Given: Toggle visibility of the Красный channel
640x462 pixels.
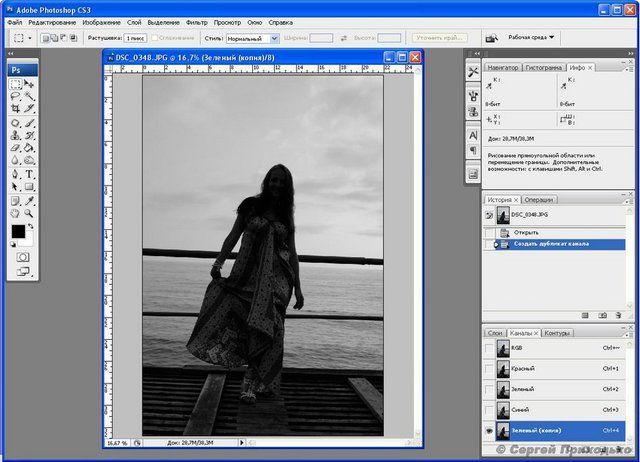Looking at the screenshot, I should pos(489,369).
